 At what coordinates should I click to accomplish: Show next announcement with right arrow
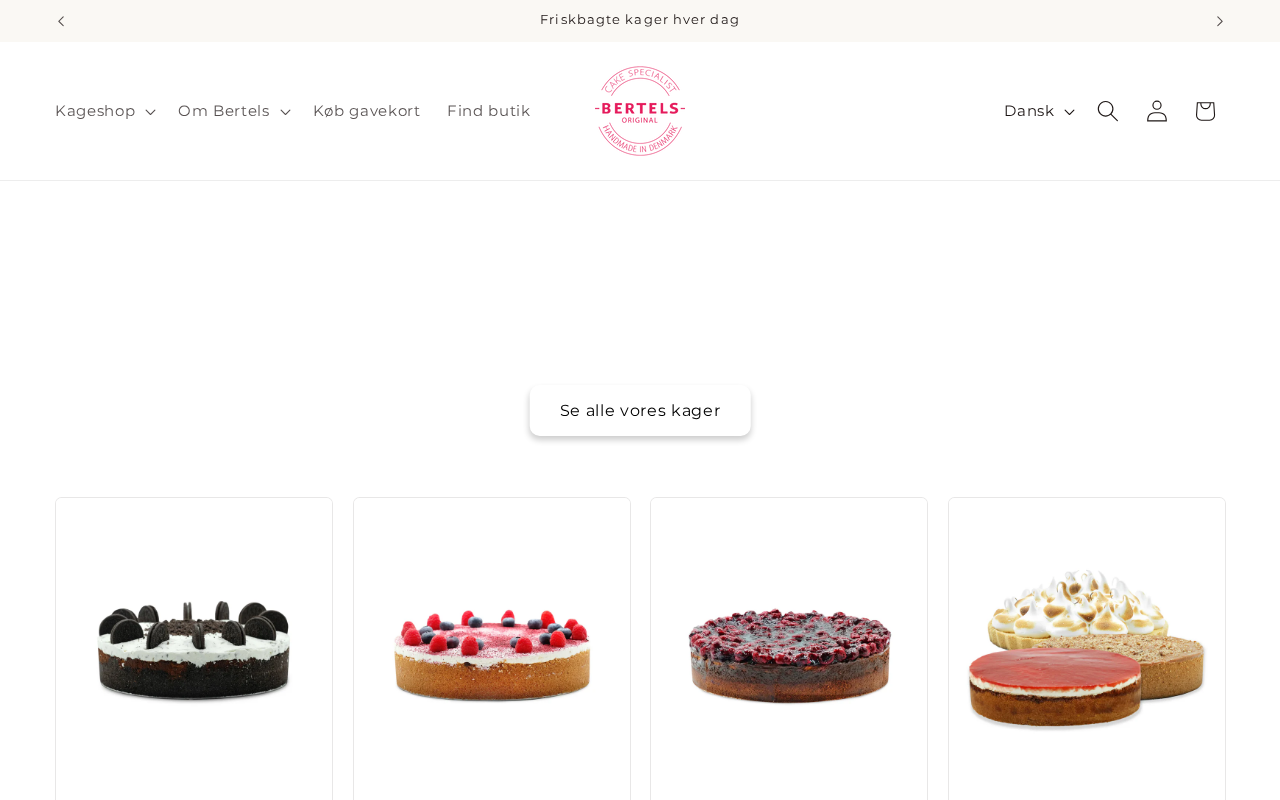click(x=1219, y=21)
